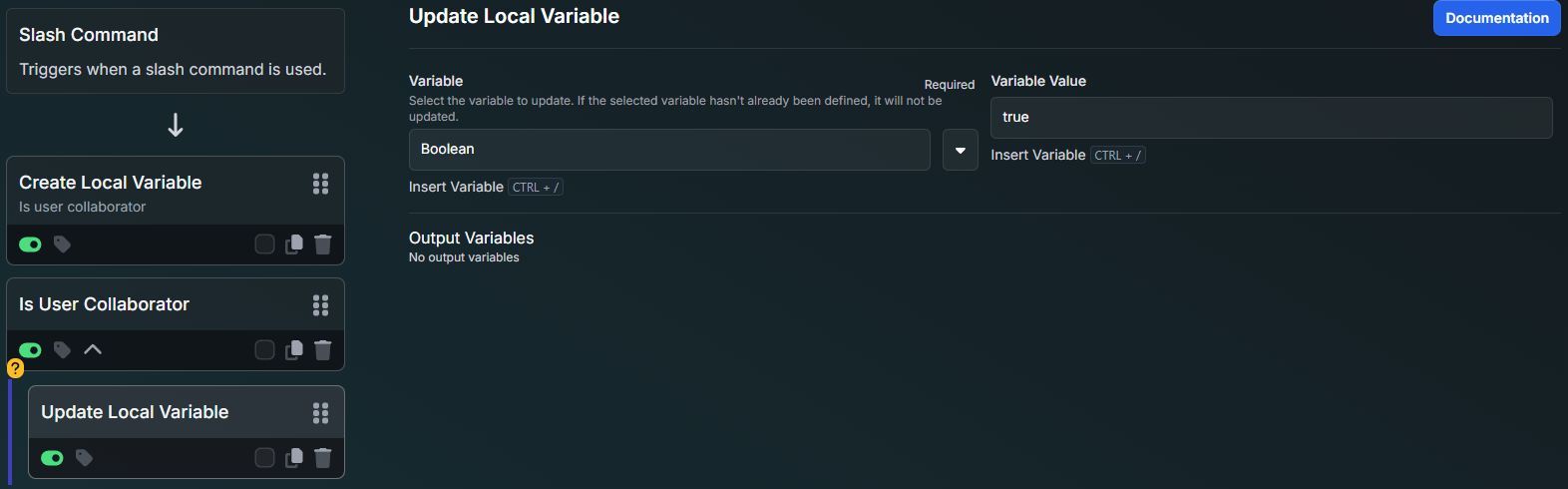
Task: Disable the Create Local Variable toggle
Action: pyautogui.click(x=30, y=244)
